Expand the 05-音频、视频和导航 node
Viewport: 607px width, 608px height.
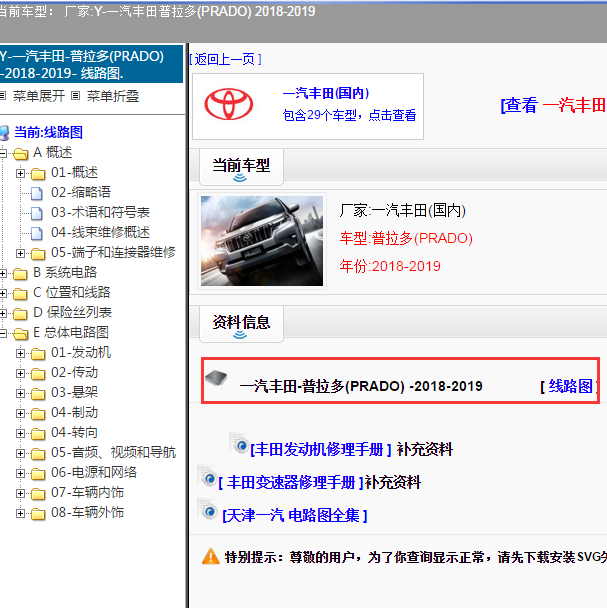[x=20, y=453]
